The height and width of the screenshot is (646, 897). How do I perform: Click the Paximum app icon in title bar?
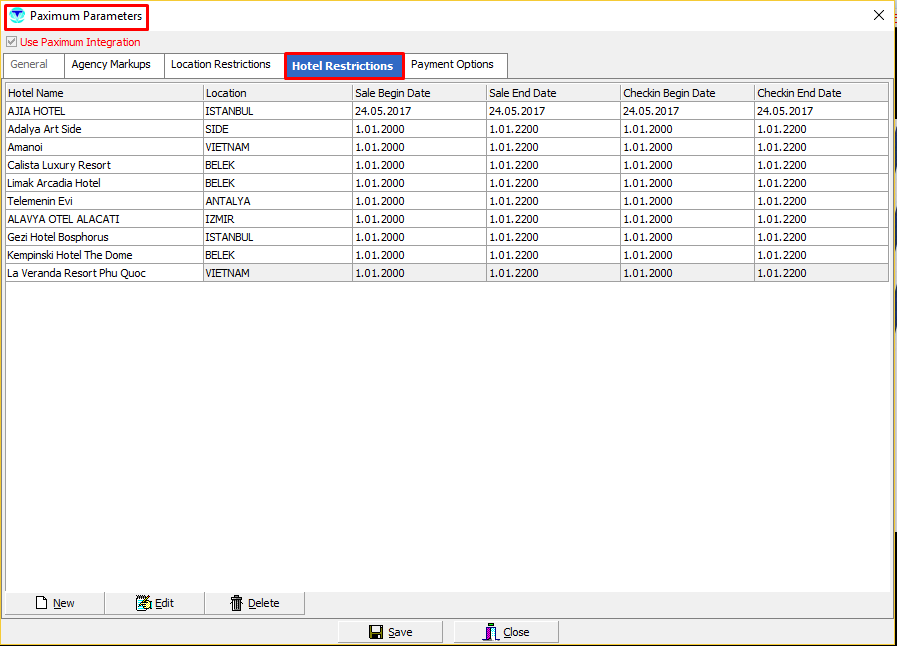17,16
